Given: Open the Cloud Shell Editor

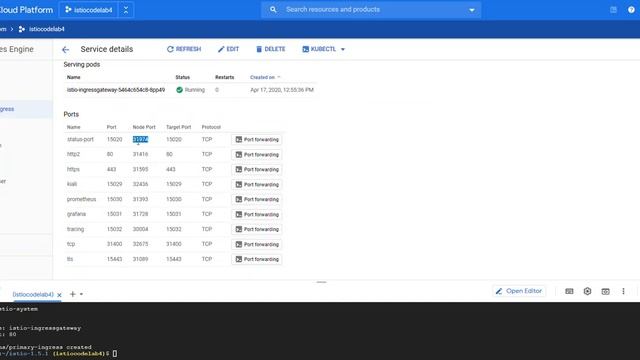Looking at the screenshot, I should (x=519, y=291).
